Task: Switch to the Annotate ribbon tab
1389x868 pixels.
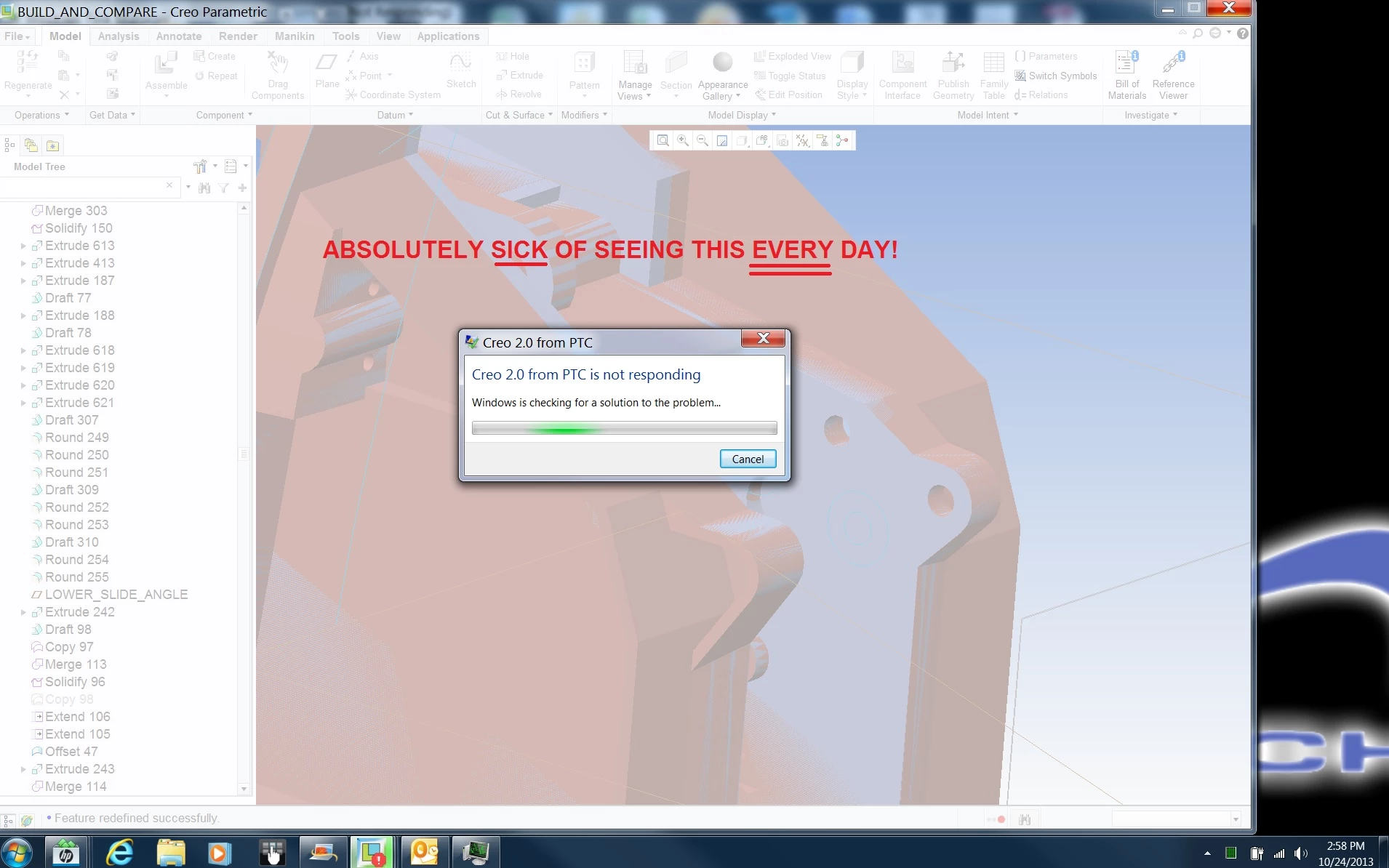Action: coord(179,36)
